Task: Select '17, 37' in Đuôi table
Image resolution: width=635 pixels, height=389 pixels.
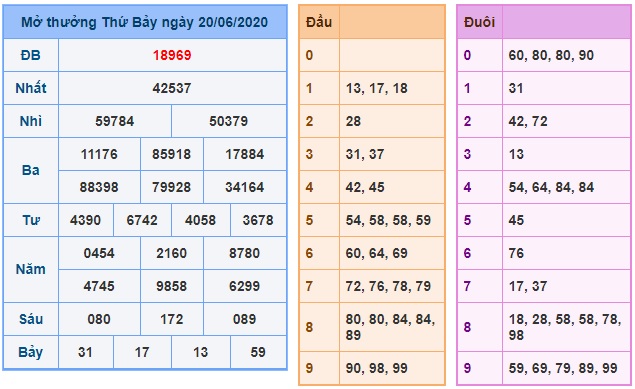Action: click(x=528, y=286)
